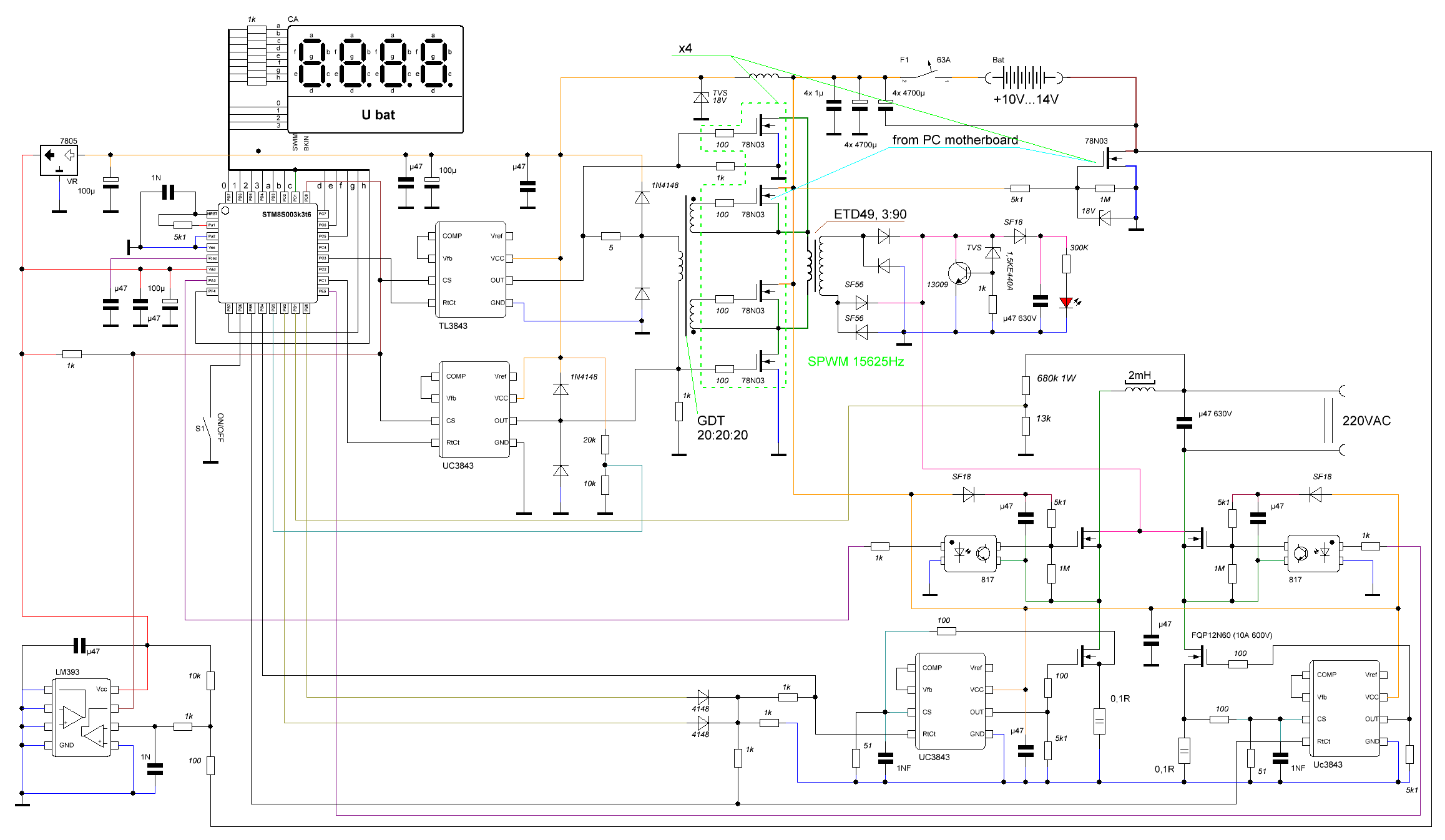Click the ETD49, 3:90 transformer label

click(869, 214)
